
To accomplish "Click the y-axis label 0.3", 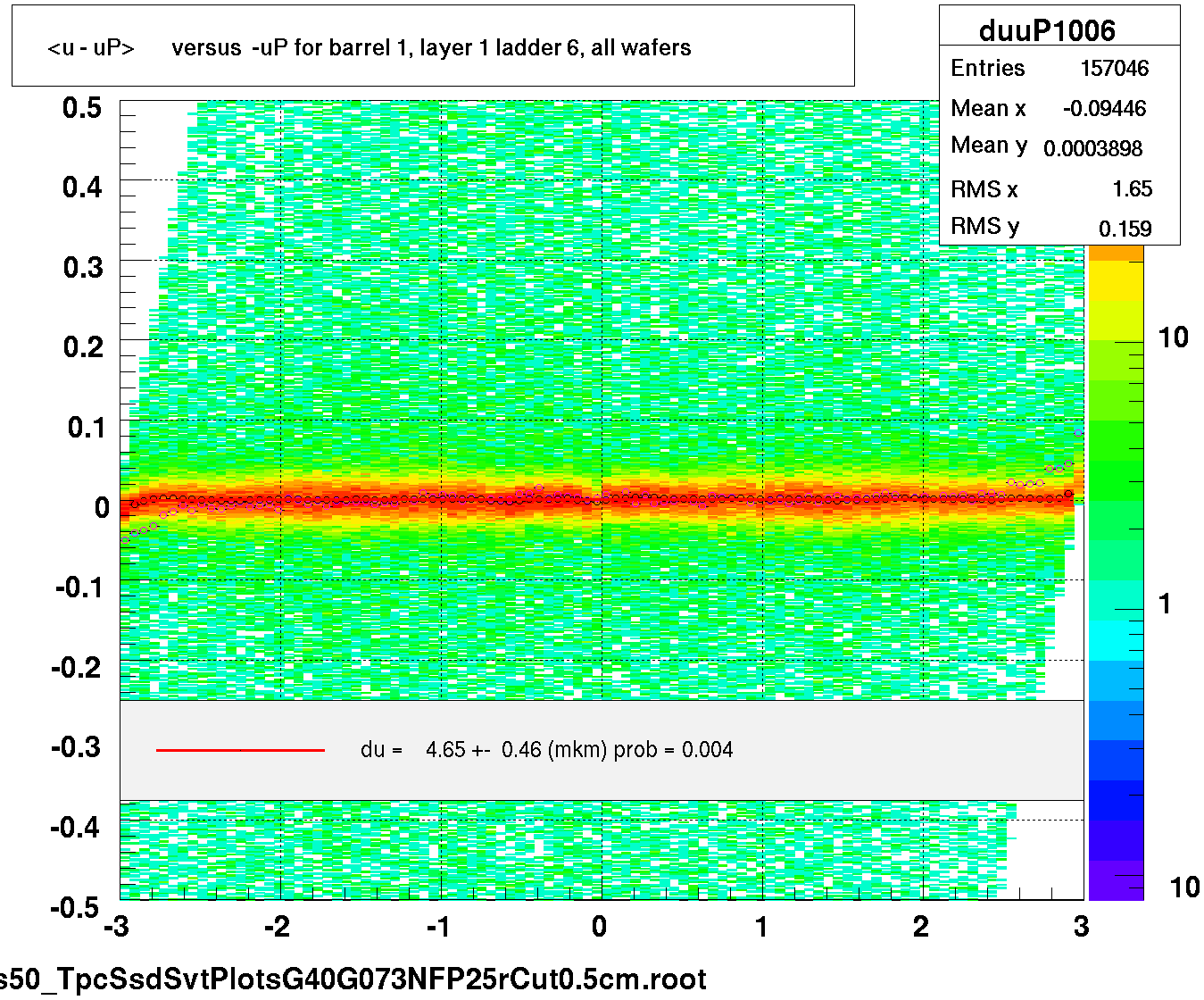I will click(x=82, y=268).
